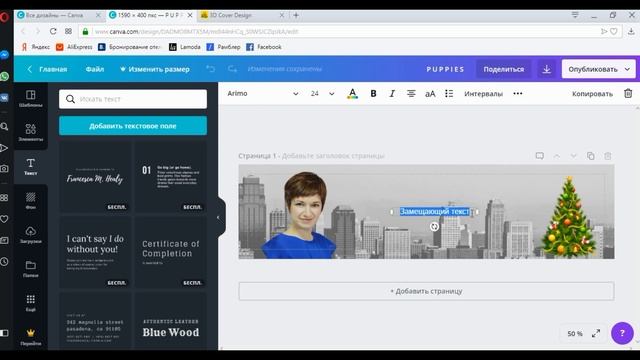
Task: Select Francesca M. Healy text template
Action: (95, 176)
